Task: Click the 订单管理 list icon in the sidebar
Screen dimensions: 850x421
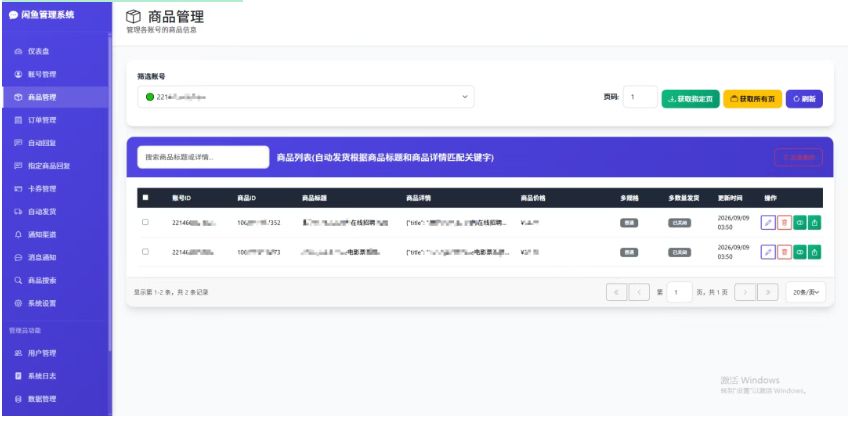Action: 18,120
